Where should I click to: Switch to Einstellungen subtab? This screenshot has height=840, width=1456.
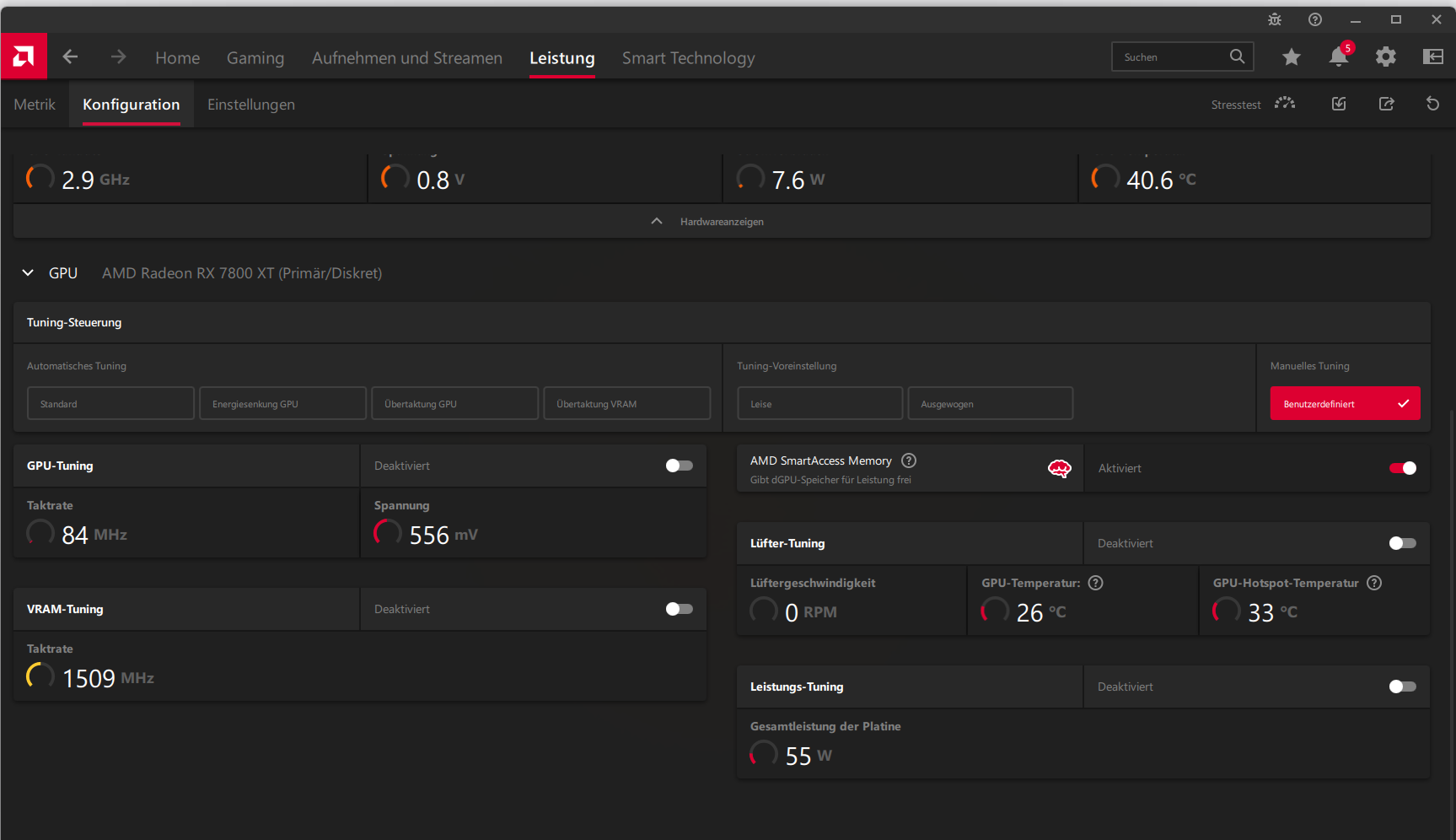pos(251,104)
